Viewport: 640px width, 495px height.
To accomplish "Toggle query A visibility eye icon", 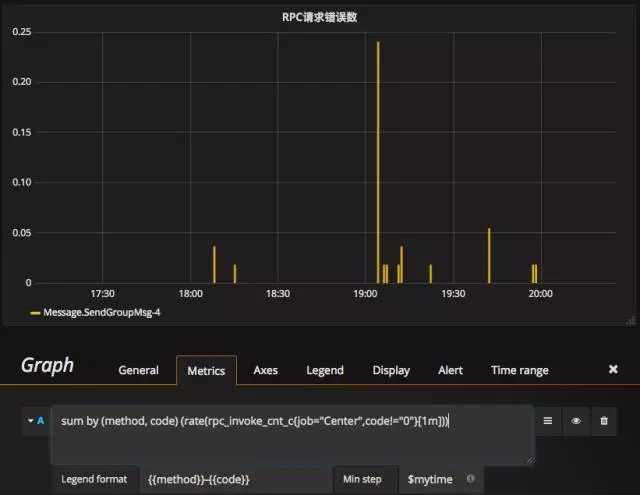I will [x=576, y=421].
